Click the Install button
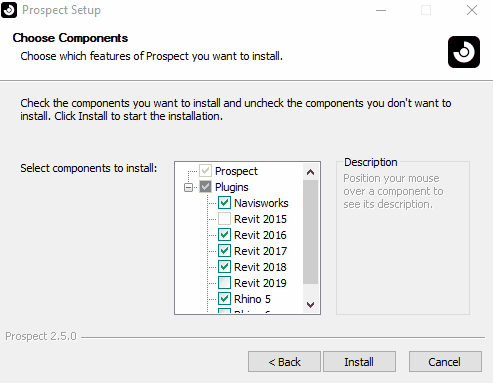Screen dimensions: 493x383 (359, 362)
